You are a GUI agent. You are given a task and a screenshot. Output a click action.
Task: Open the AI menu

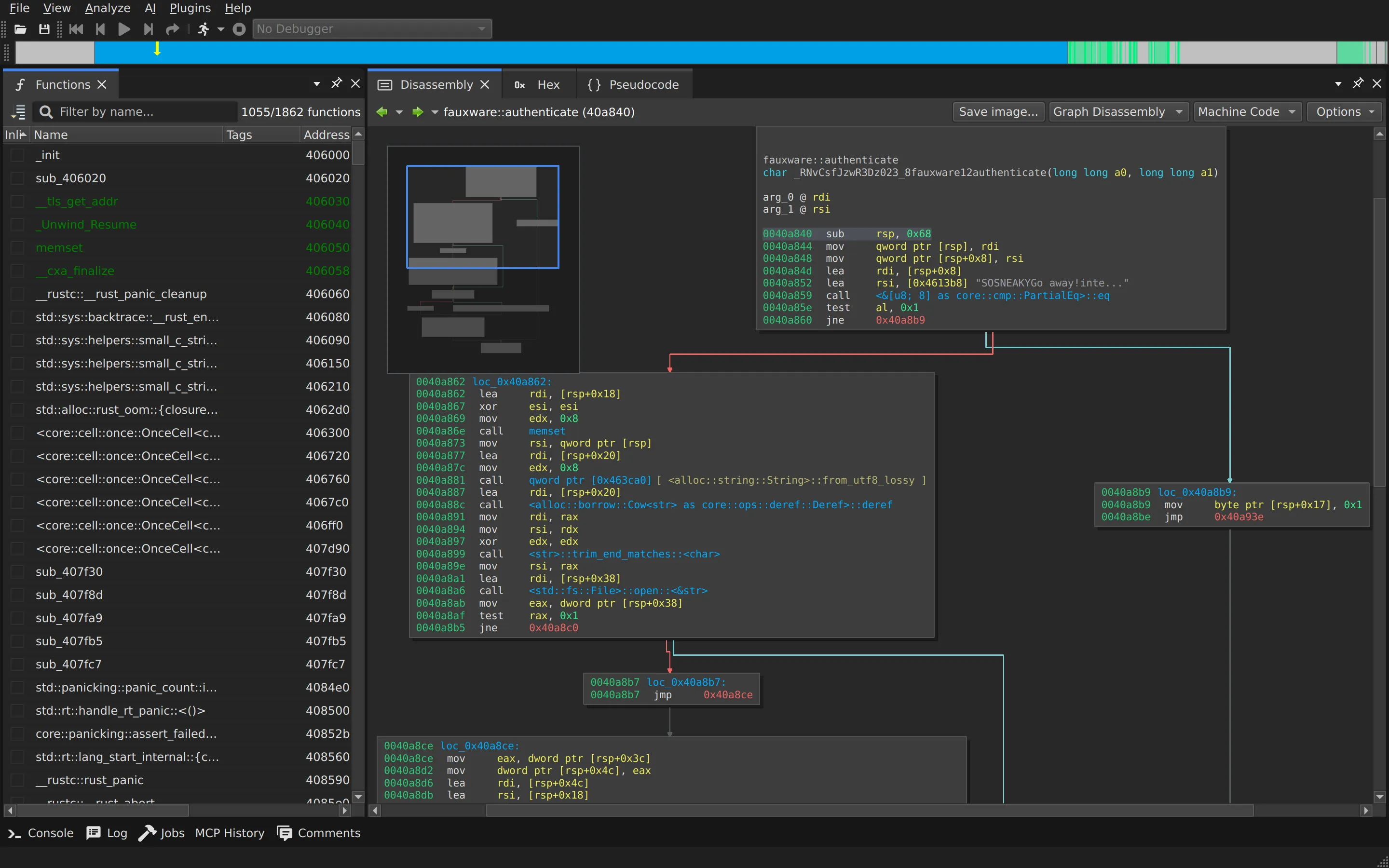point(150,8)
